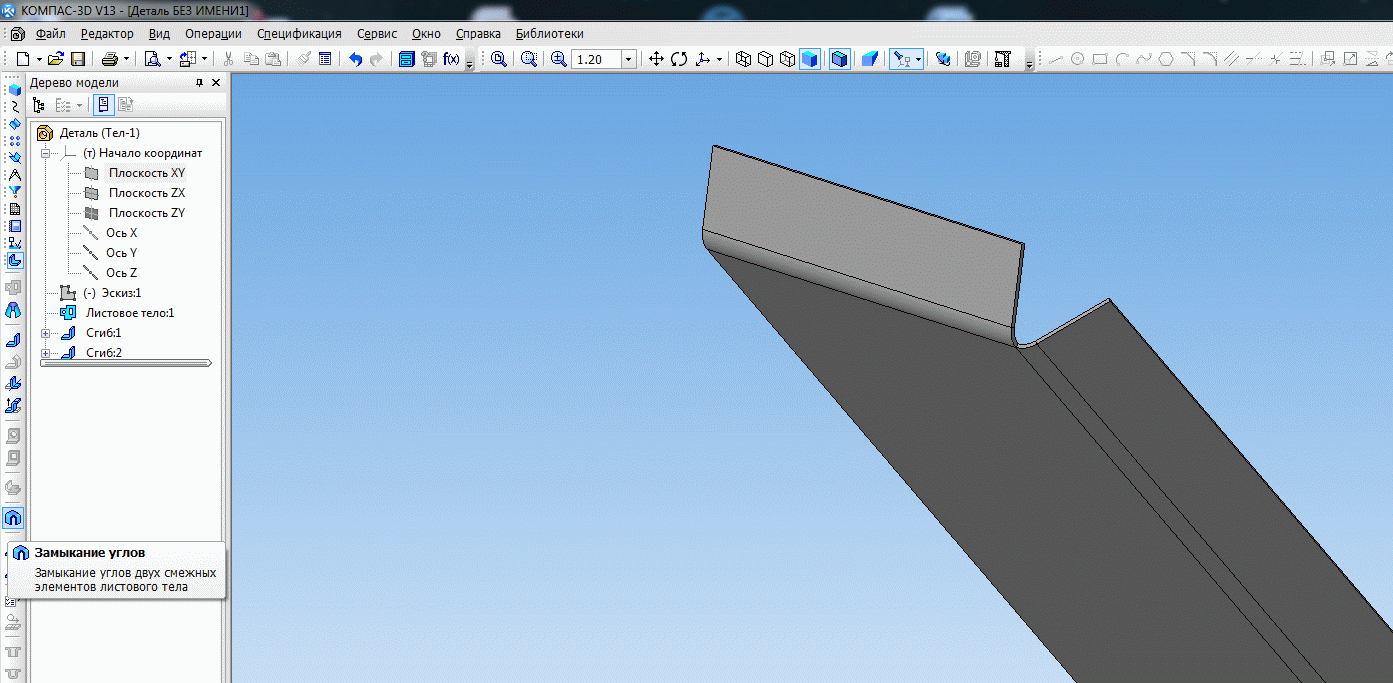Open new document dropdown arrow

(38, 59)
